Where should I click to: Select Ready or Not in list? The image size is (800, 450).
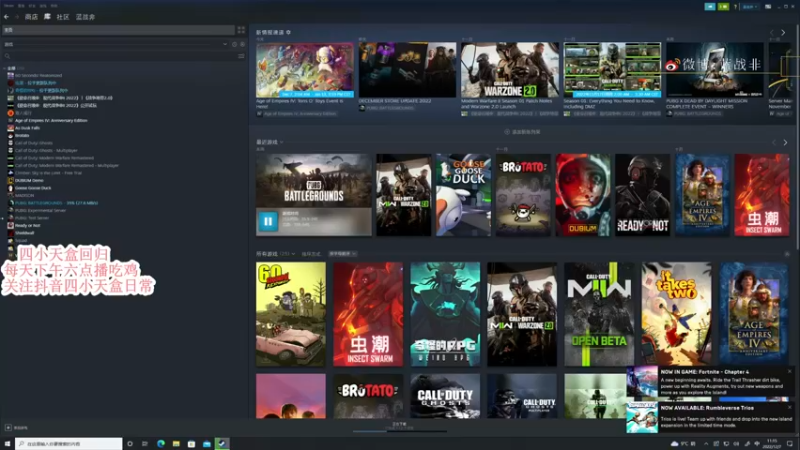click(x=28, y=226)
